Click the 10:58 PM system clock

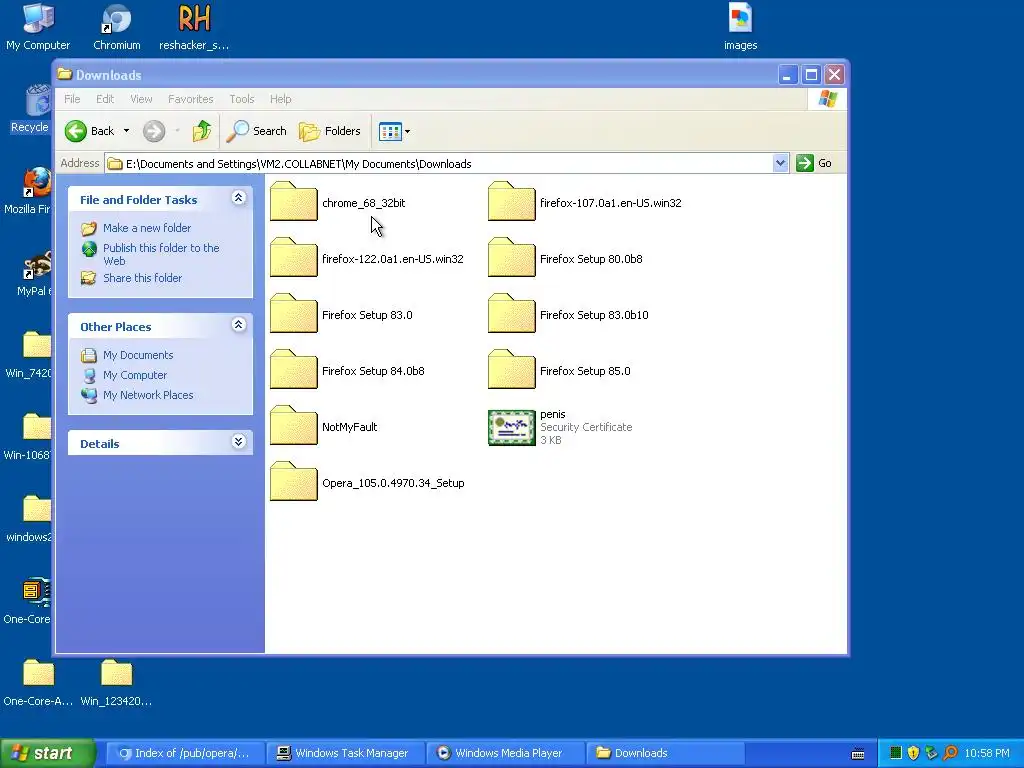point(987,754)
